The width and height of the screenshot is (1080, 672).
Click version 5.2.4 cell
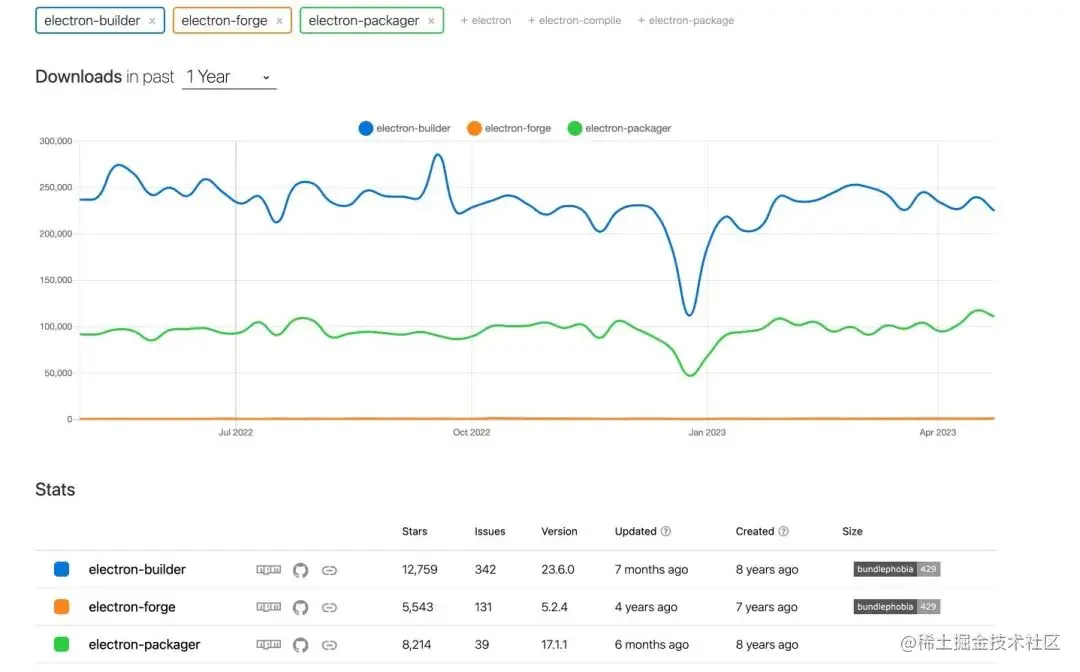554,607
